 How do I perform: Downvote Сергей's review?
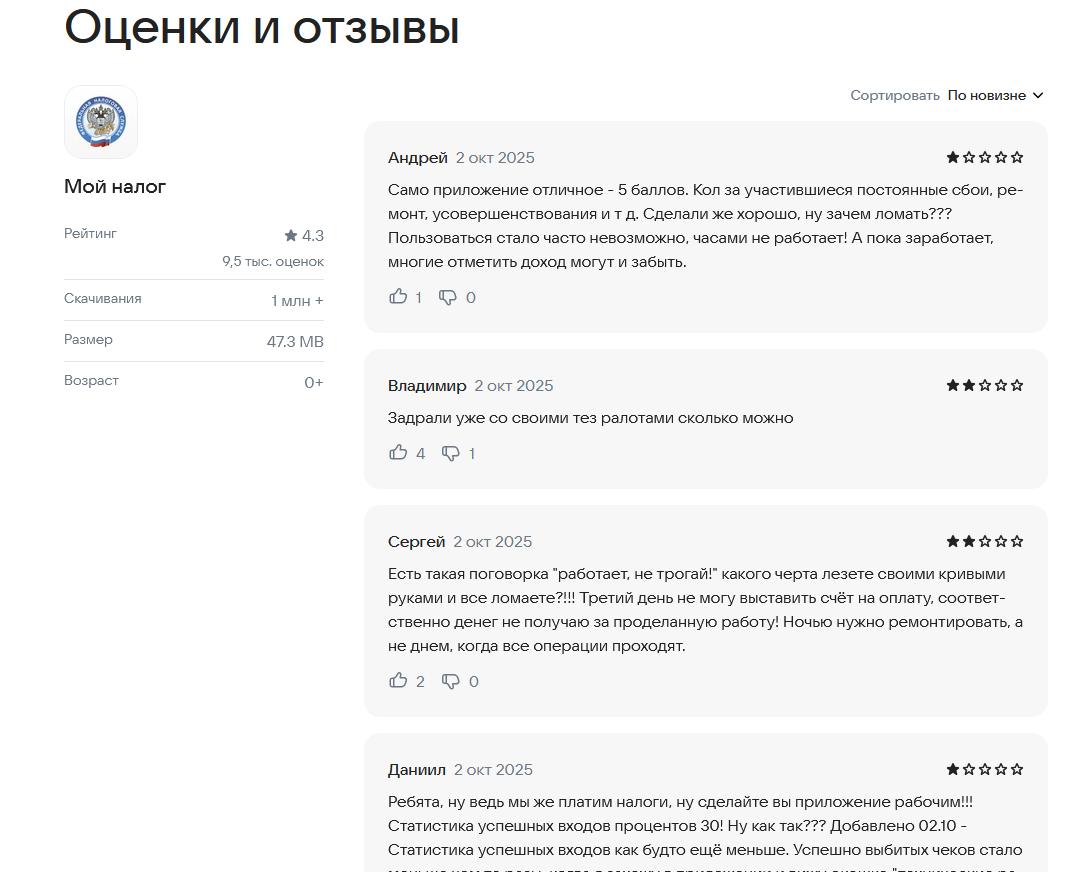pyautogui.click(x=451, y=681)
